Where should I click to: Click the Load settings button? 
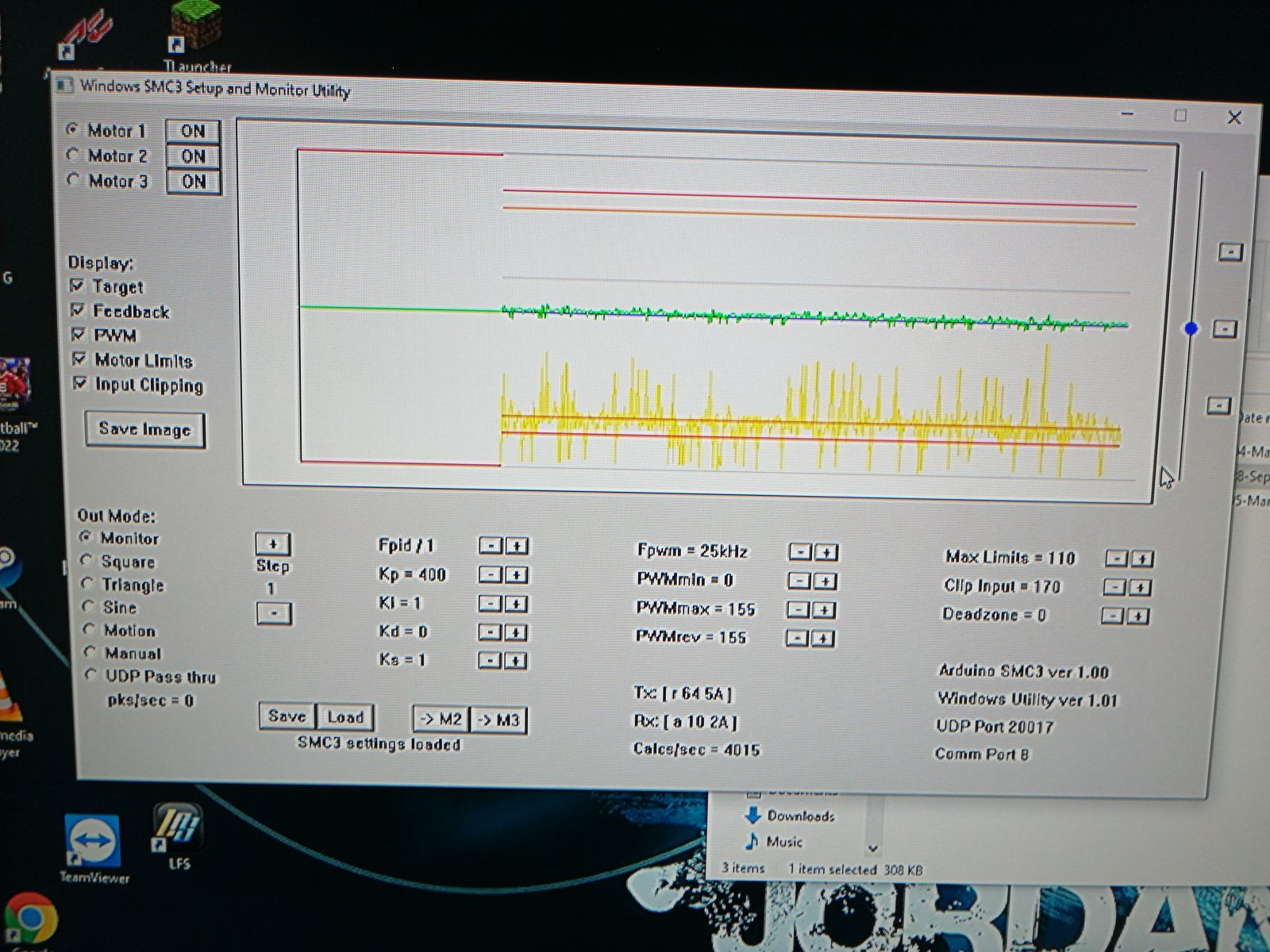(344, 717)
